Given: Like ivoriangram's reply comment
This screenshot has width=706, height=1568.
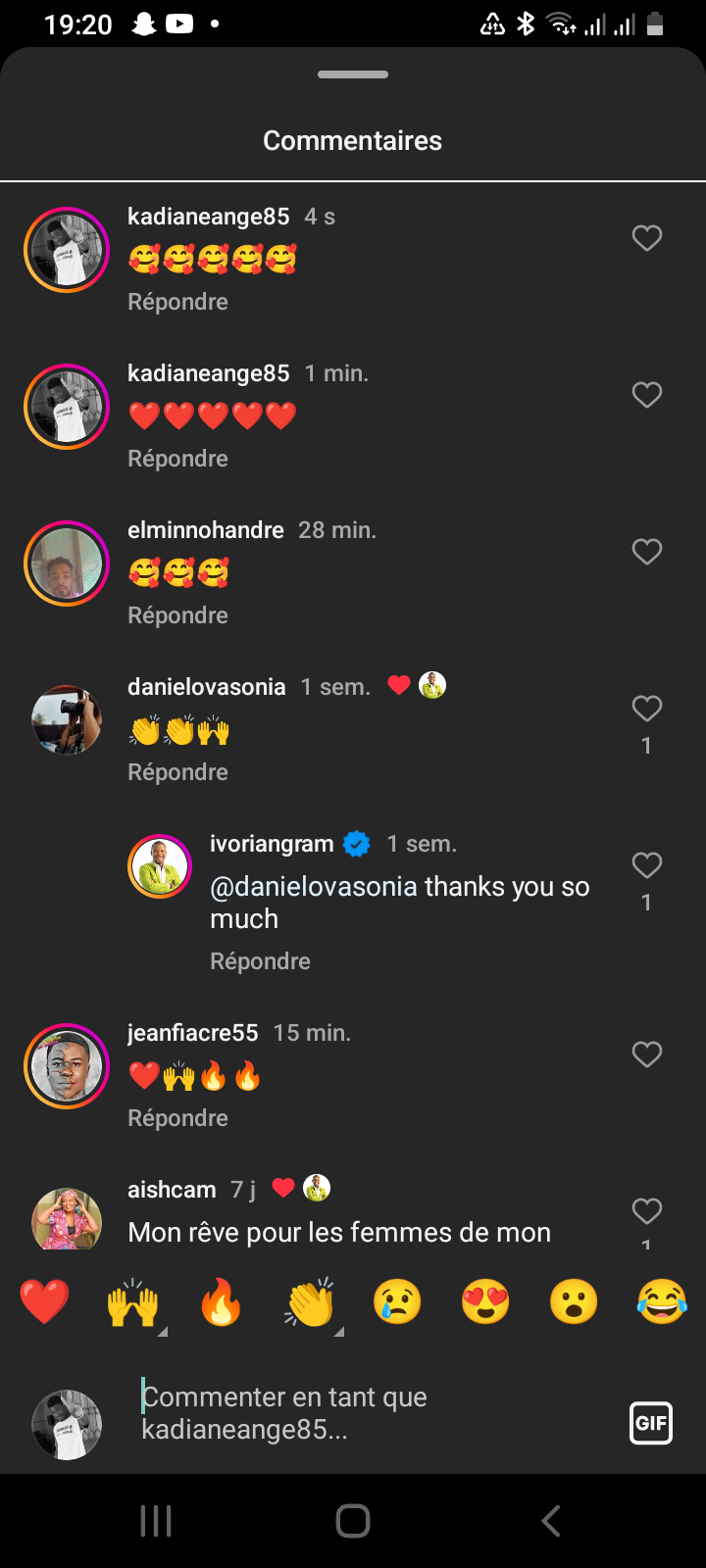Looking at the screenshot, I should (x=646, y=865).
